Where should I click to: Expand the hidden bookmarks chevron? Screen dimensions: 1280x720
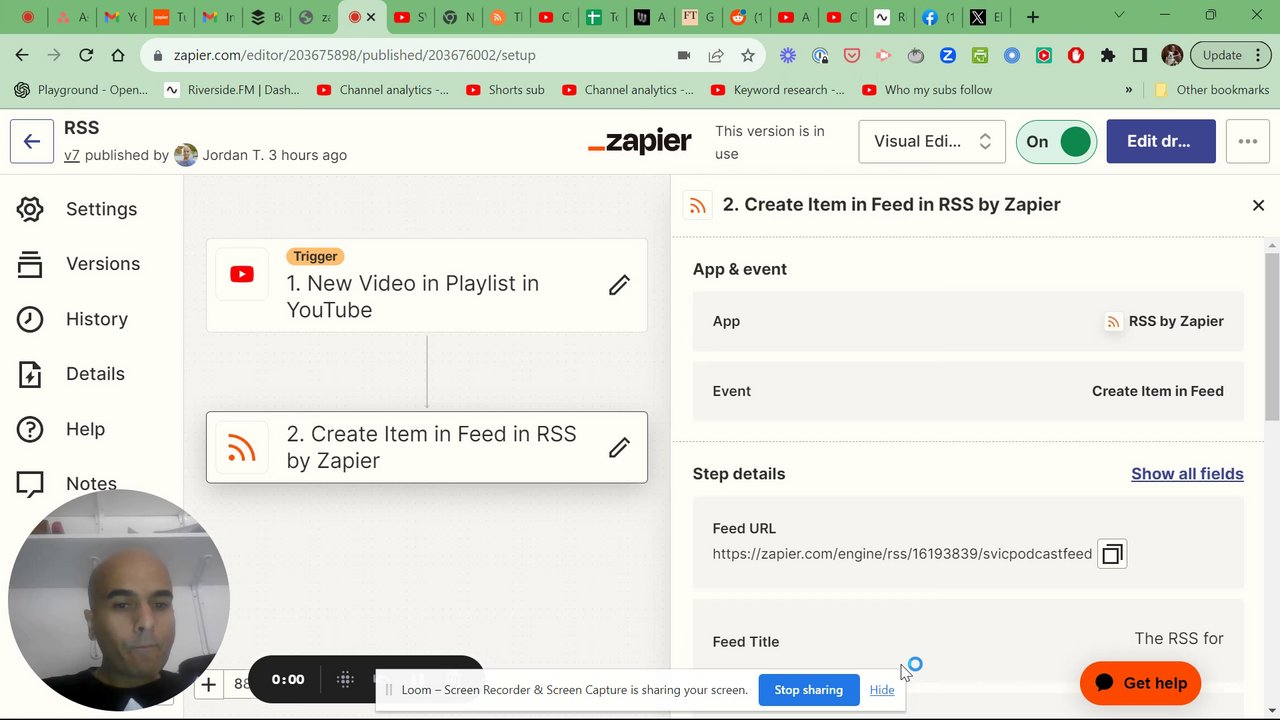[x=1129, y=90]
